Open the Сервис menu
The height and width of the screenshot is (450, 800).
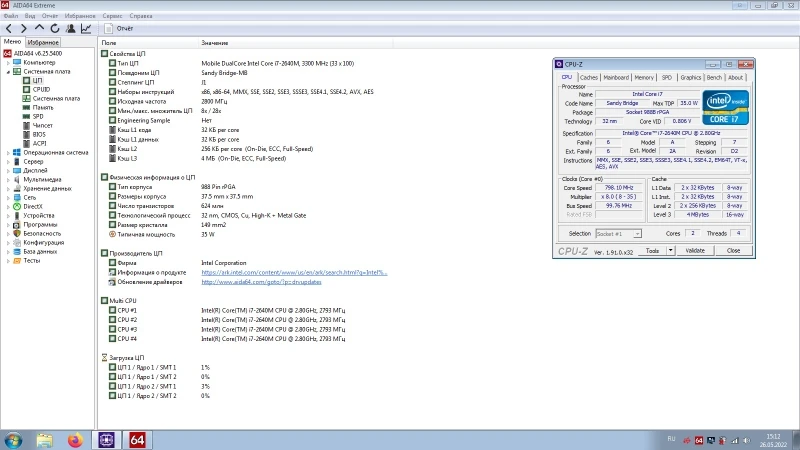coord(112,16)
